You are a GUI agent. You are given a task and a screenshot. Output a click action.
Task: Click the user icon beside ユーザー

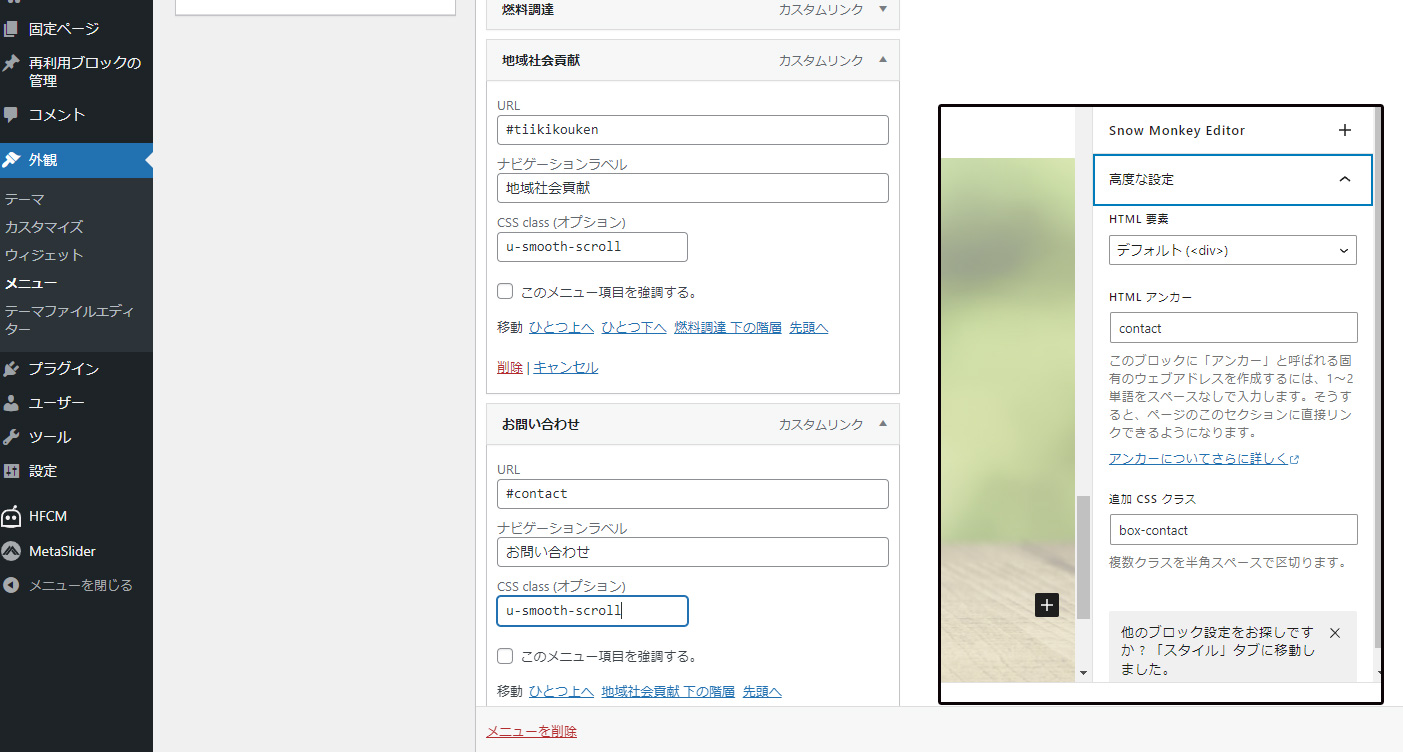11,403
